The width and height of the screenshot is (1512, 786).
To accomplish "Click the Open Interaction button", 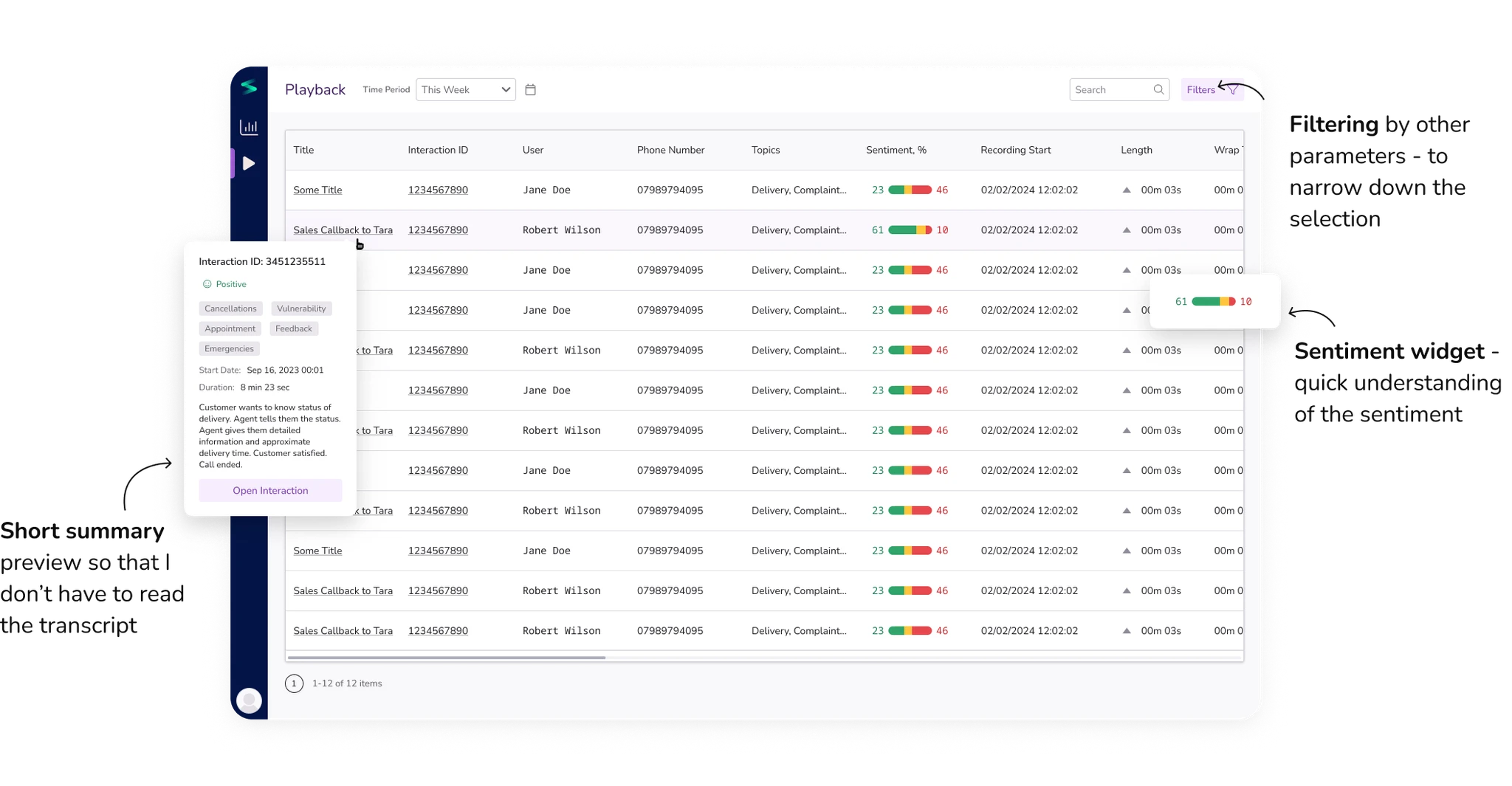I will click(x=270, y=490).
